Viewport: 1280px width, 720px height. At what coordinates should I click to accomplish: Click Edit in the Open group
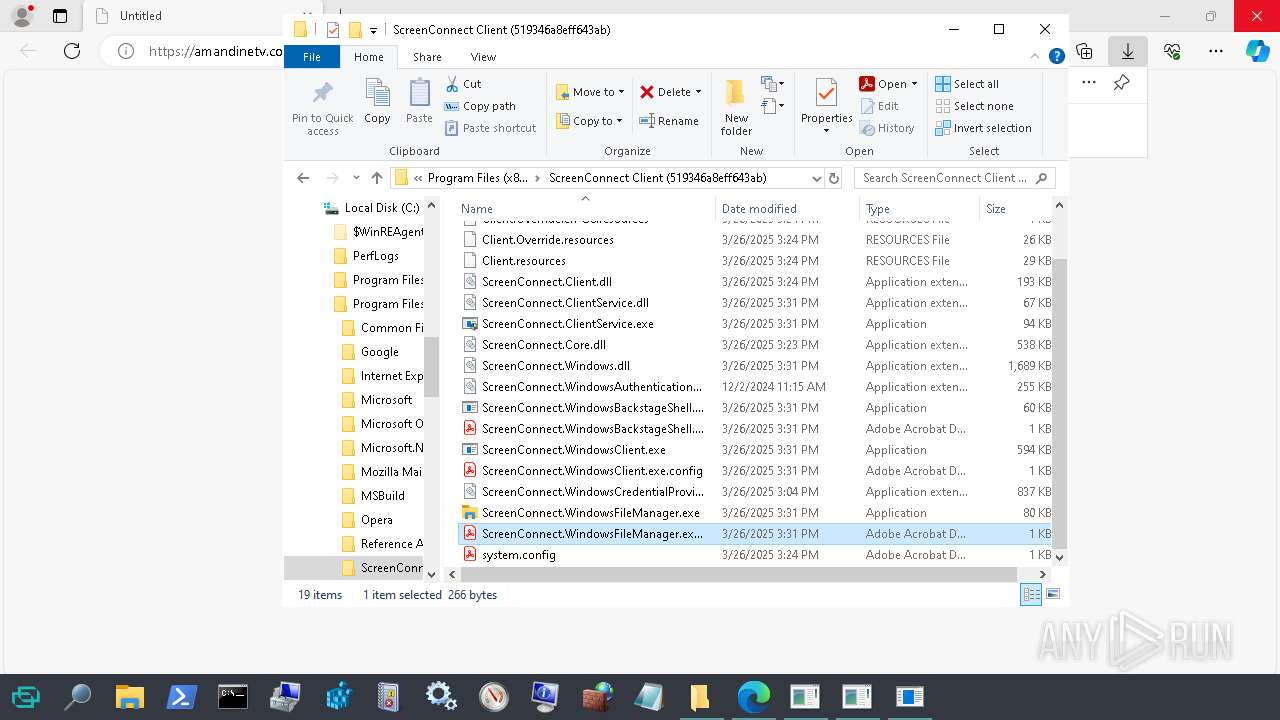pos(879,106)
